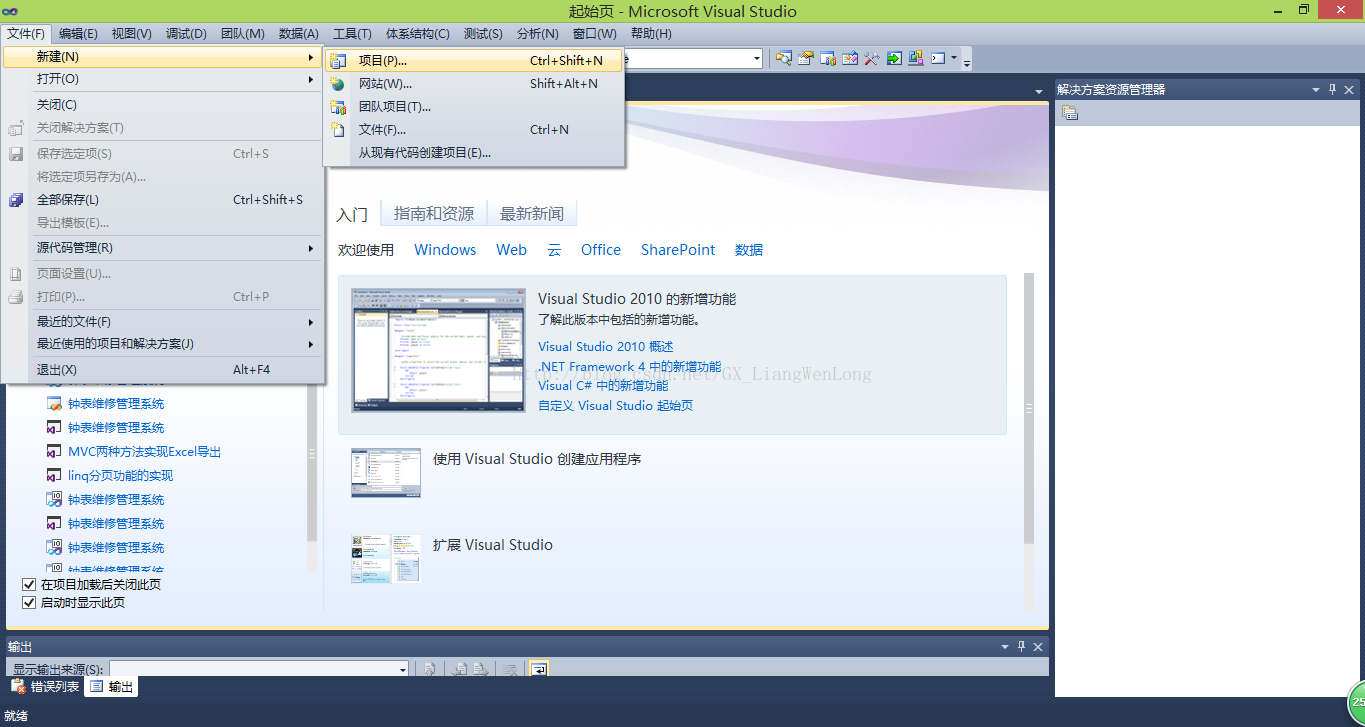Switch to the 最新新闻 tab

coord(532,214)
